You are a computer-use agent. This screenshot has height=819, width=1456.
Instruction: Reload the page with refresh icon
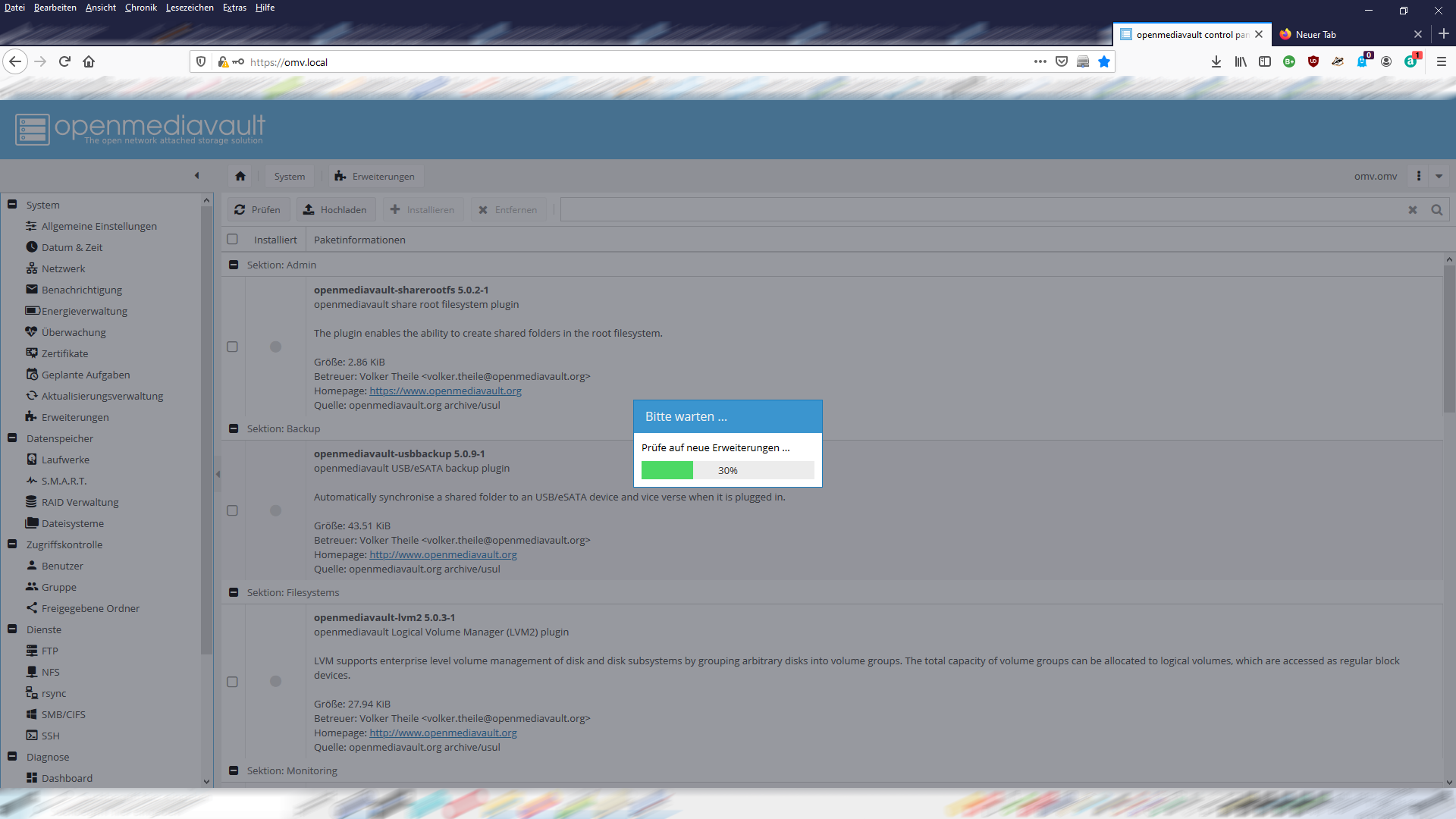click(64, 61)
